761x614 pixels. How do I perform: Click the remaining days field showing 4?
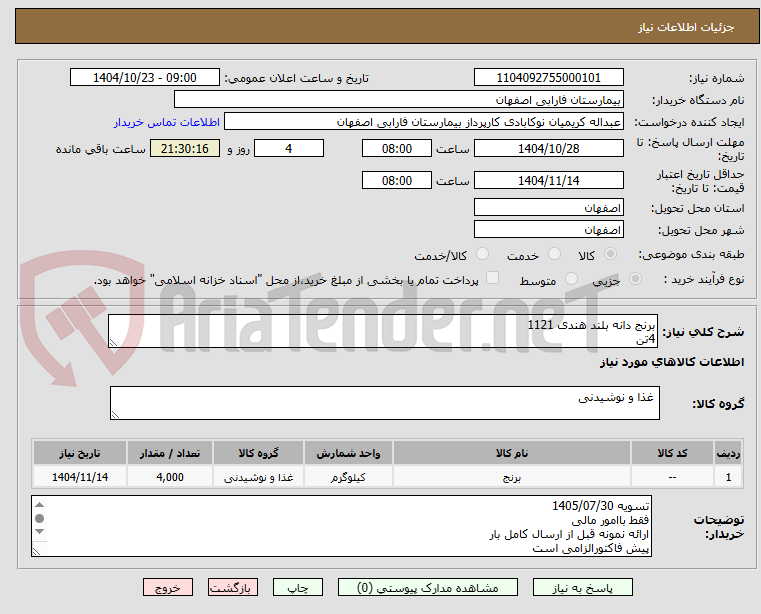pos(289,149)
